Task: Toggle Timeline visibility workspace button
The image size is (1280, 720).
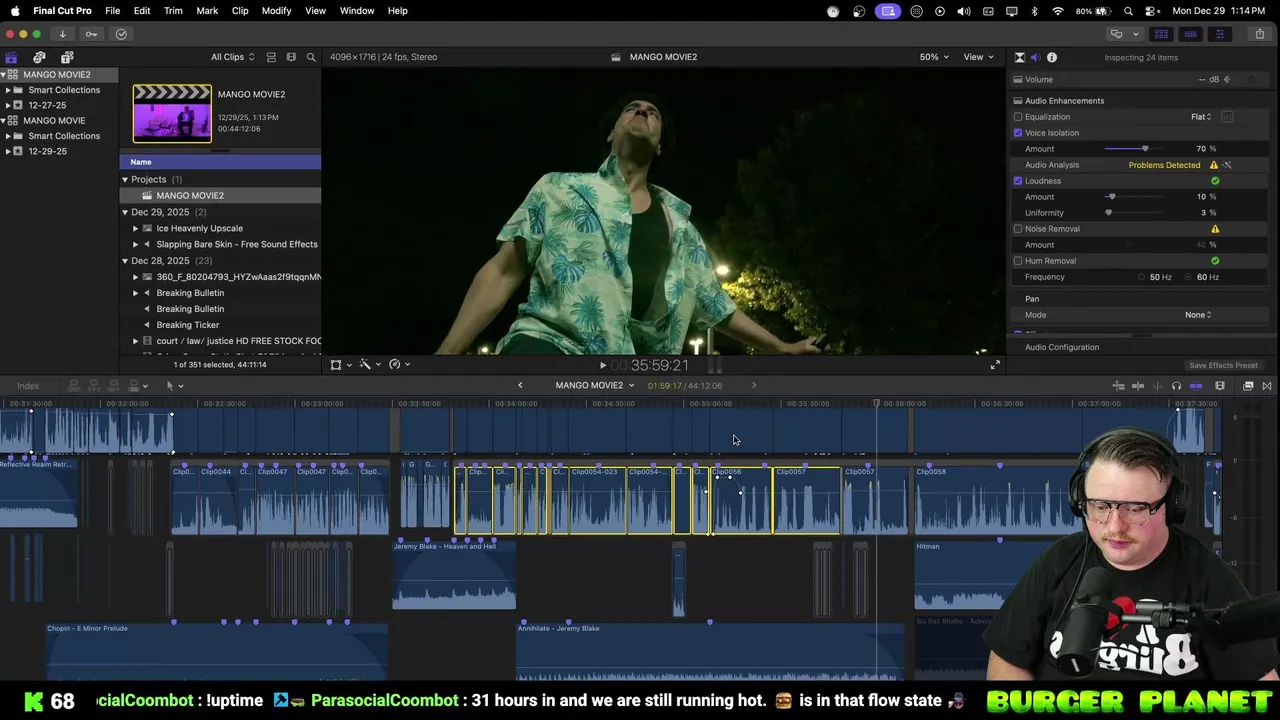Action: click(1190, 34)
